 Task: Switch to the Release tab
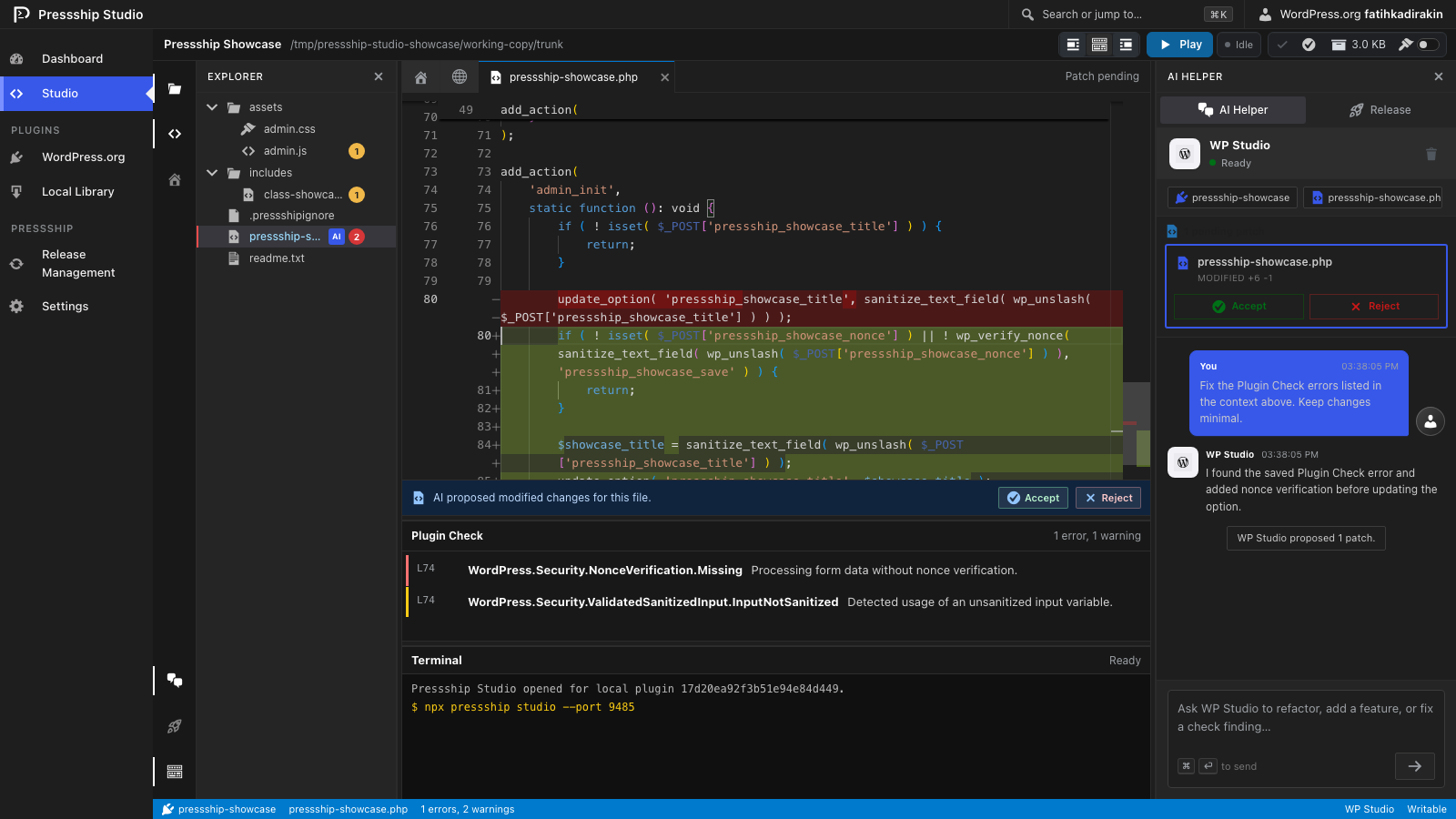pyautogui.click(x=1380, y=110)
